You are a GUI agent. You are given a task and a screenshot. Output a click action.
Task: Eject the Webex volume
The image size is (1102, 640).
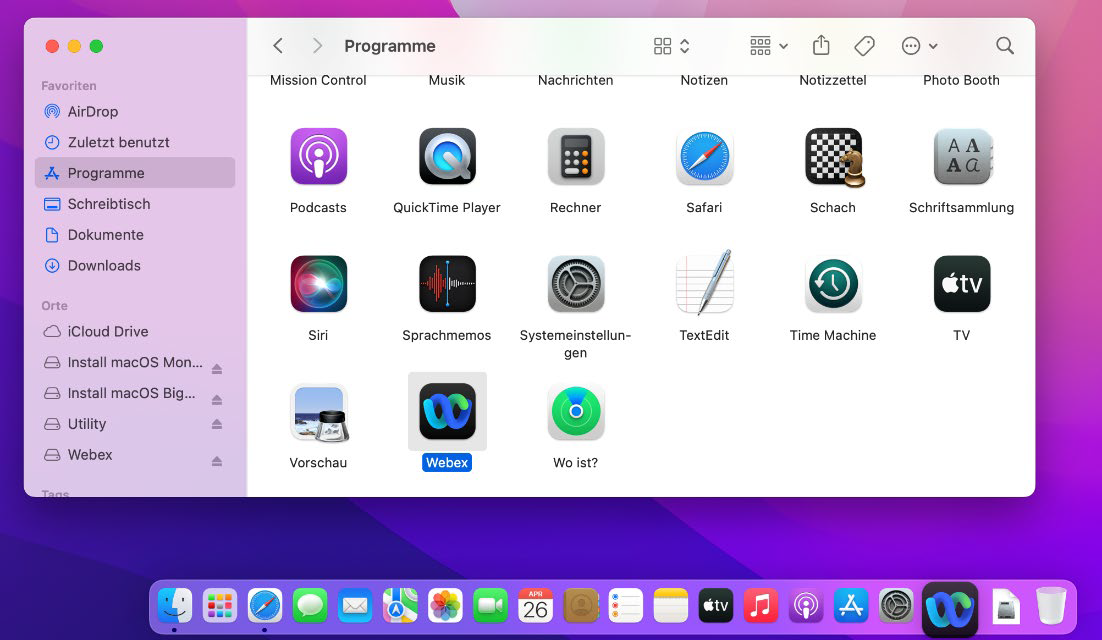tap(217, 462)
